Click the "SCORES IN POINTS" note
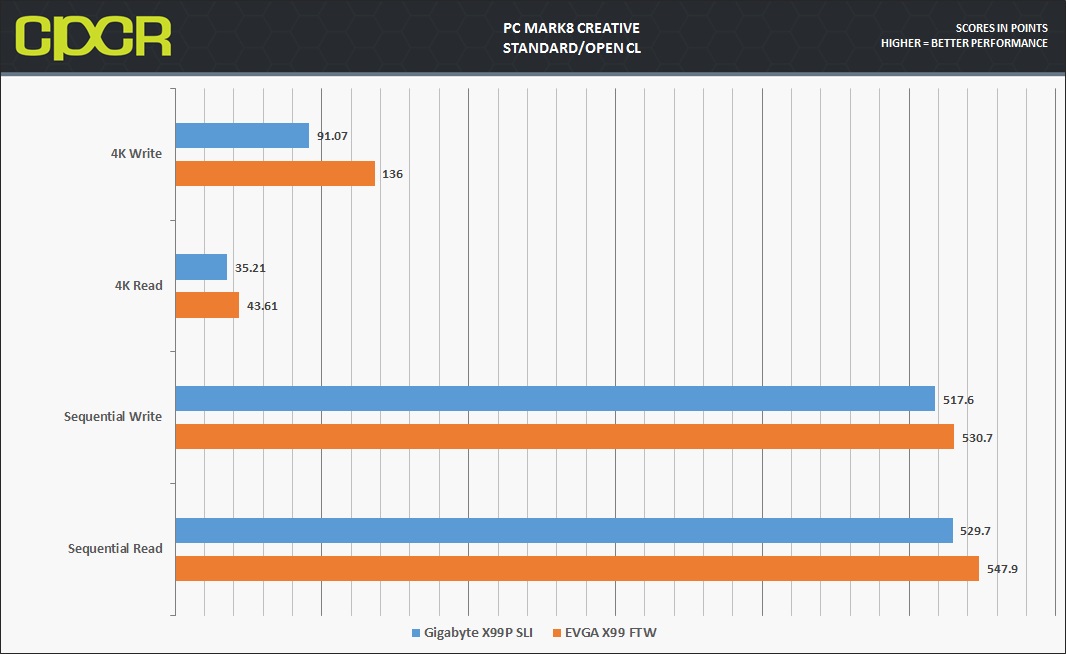Screen dimensions: 1066x654 pos(1001,28)
